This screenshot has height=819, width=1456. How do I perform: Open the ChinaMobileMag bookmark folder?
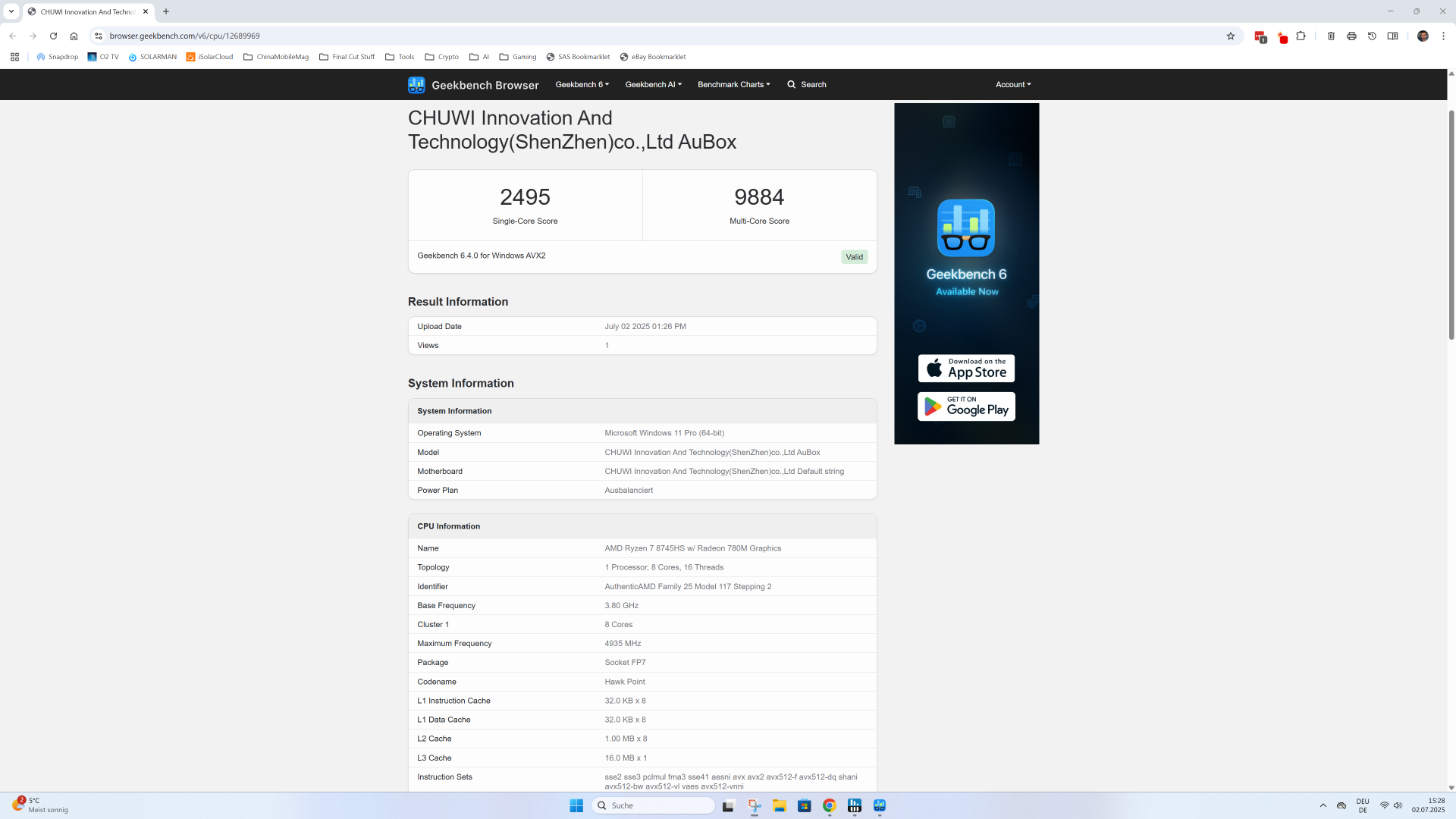(x=276, y=57)
